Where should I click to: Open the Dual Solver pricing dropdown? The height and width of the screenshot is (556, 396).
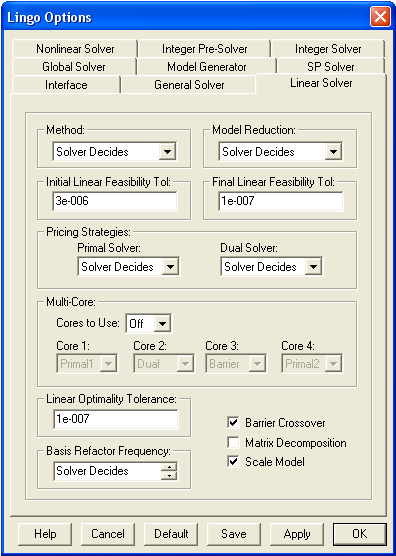[x=271, y=267]
